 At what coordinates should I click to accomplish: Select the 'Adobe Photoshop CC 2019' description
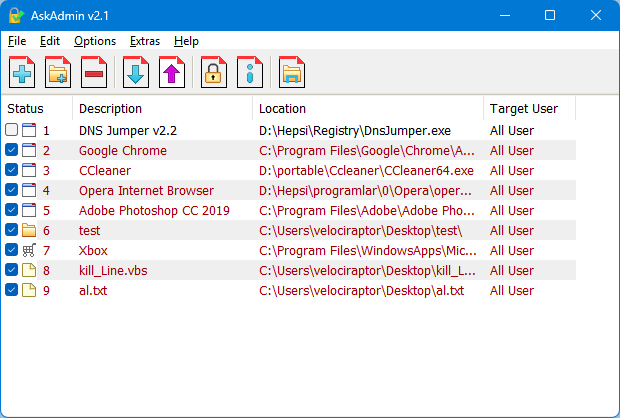click(x=154, y=210)
